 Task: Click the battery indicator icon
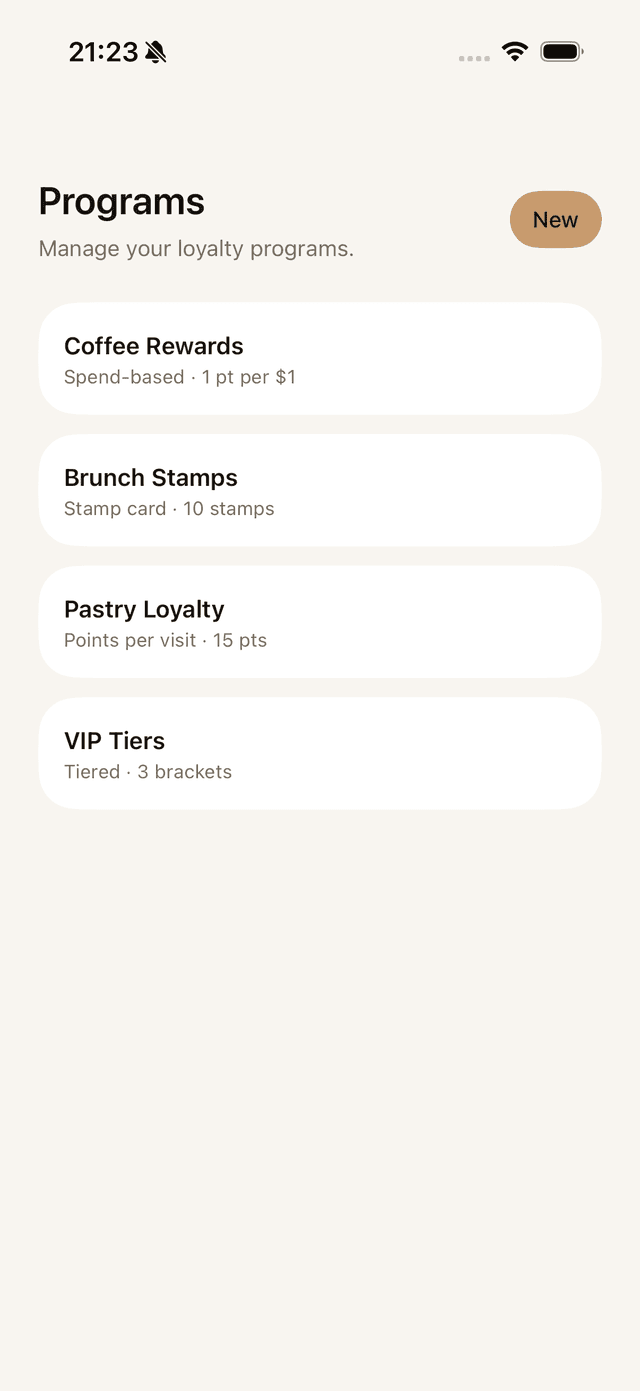click(561, 50)
